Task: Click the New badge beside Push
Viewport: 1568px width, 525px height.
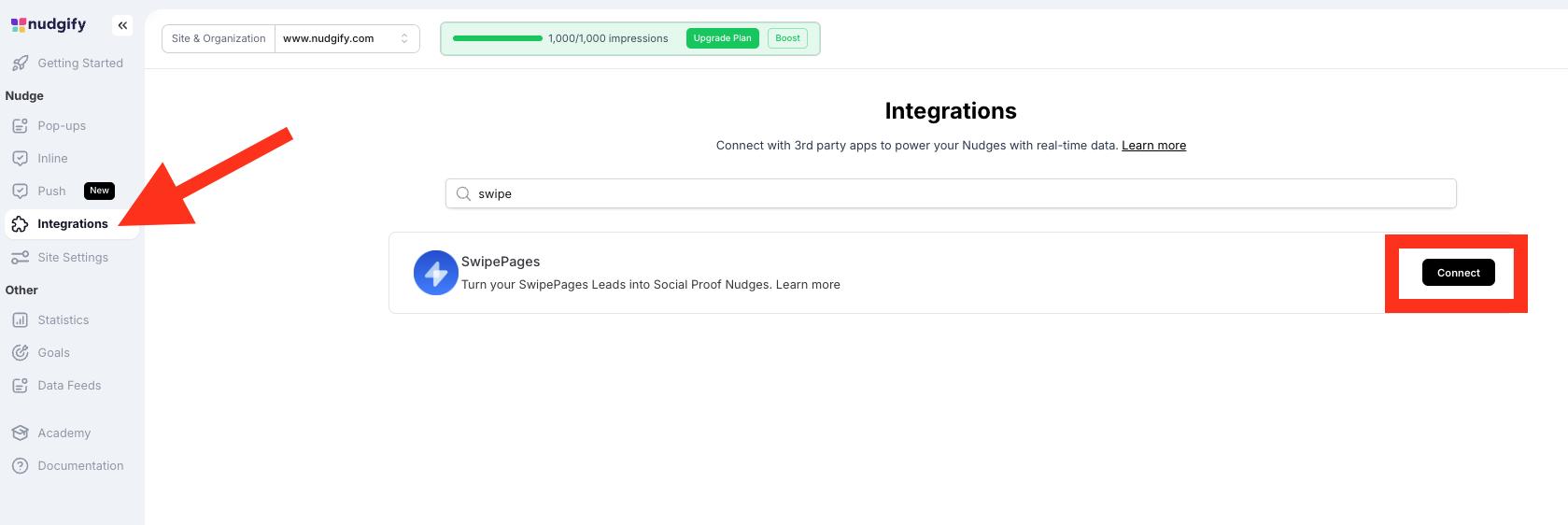Action: tap(99, 191)
